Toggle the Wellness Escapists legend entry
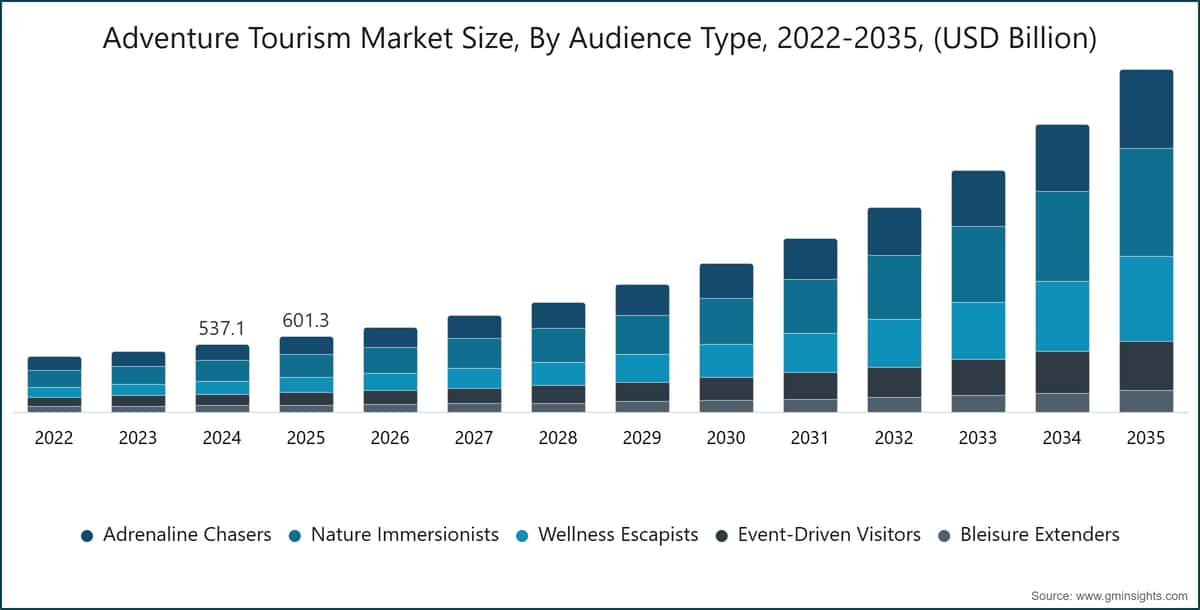The width and height of the screenshot is (1200, 610). [607, 535]
